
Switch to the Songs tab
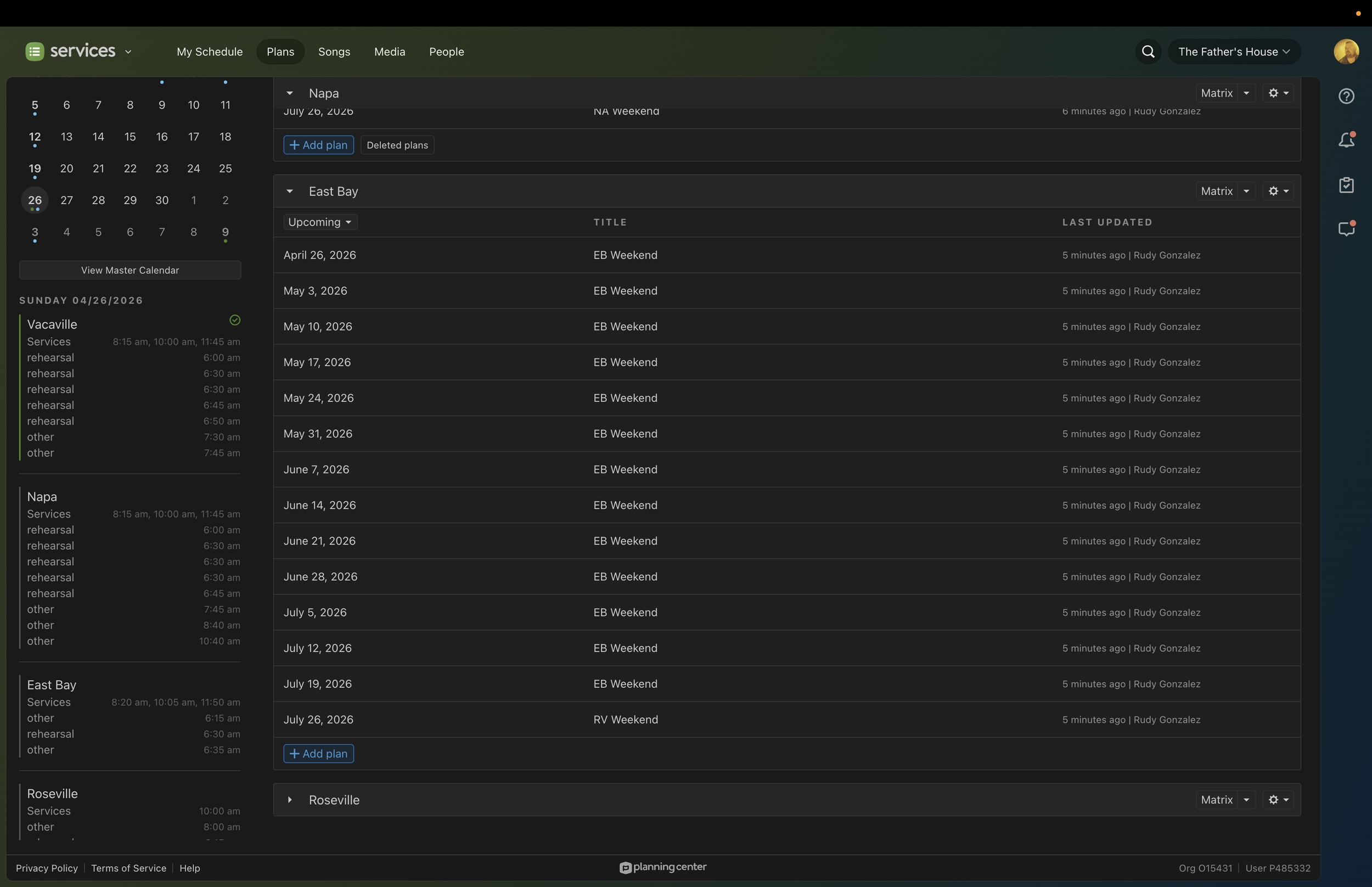pyautogui.click(x=334, y=52)
